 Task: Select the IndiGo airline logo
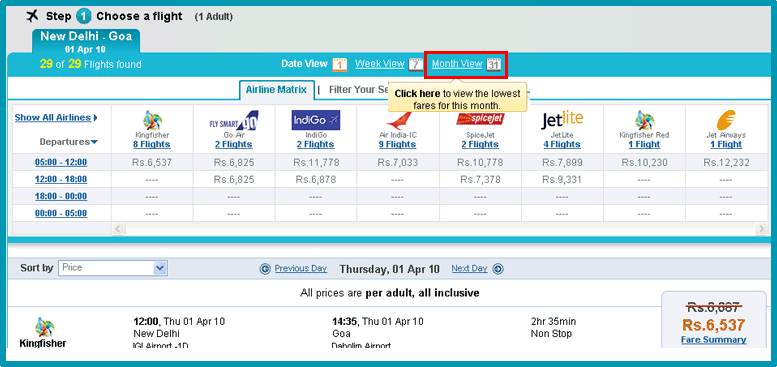(x=316, y=120)
